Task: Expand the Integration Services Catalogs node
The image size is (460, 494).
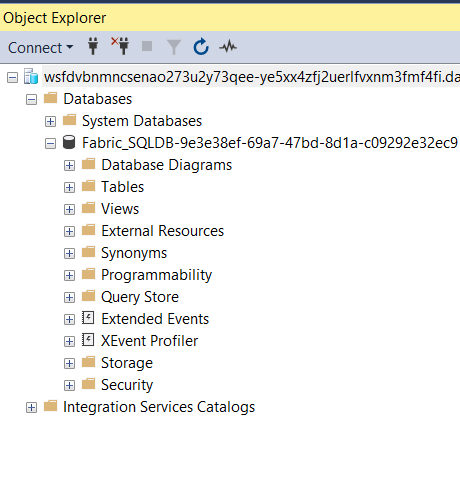Action: tap(31, 407)
